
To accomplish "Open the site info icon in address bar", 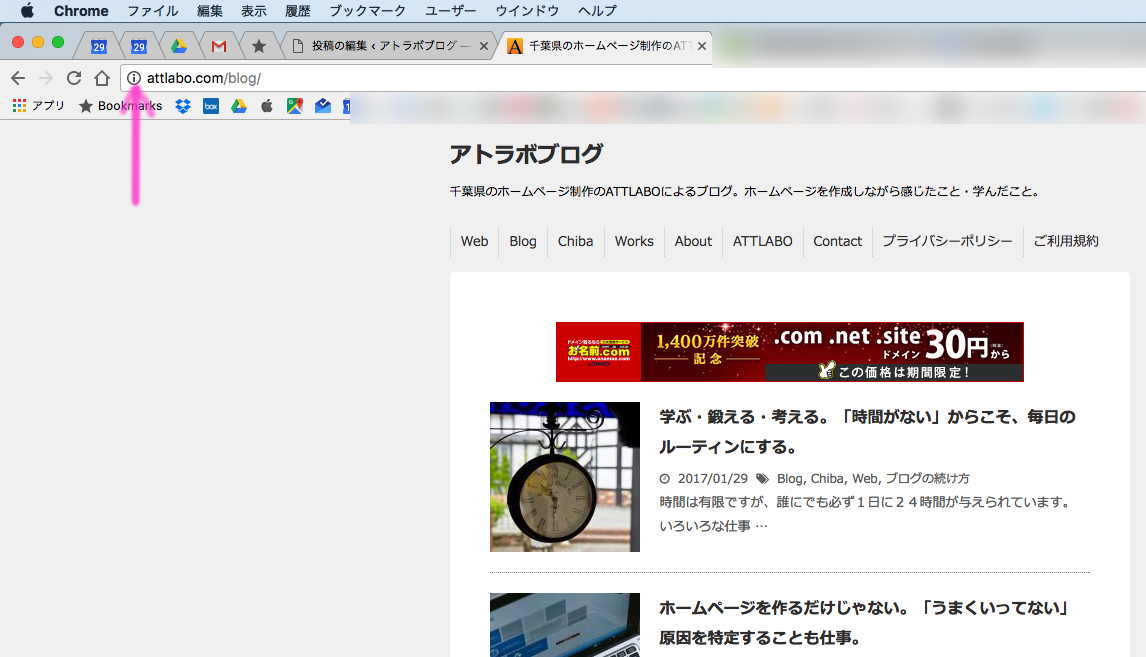I will (134, 77).
